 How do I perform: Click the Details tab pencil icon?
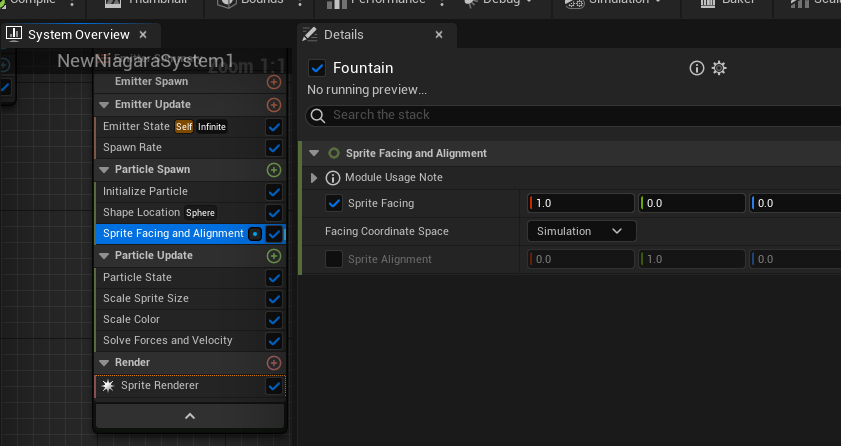pos(309,34)
